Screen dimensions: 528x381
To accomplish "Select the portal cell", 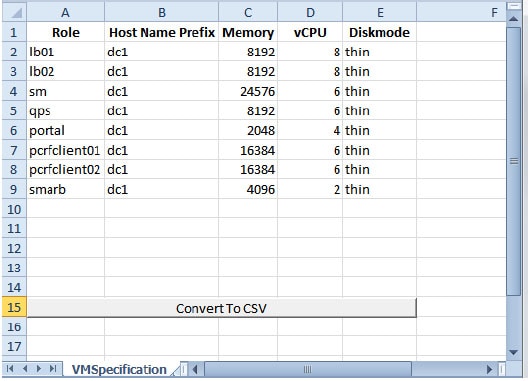I will 66,130.
